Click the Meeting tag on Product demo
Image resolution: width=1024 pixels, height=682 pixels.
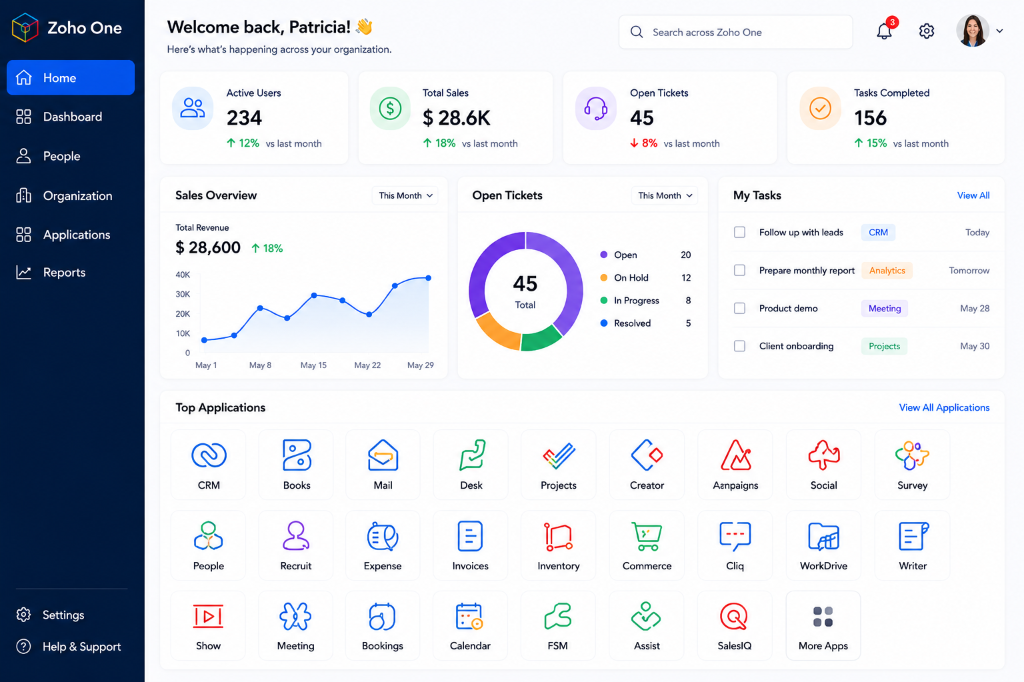click(x=884, y=308)
